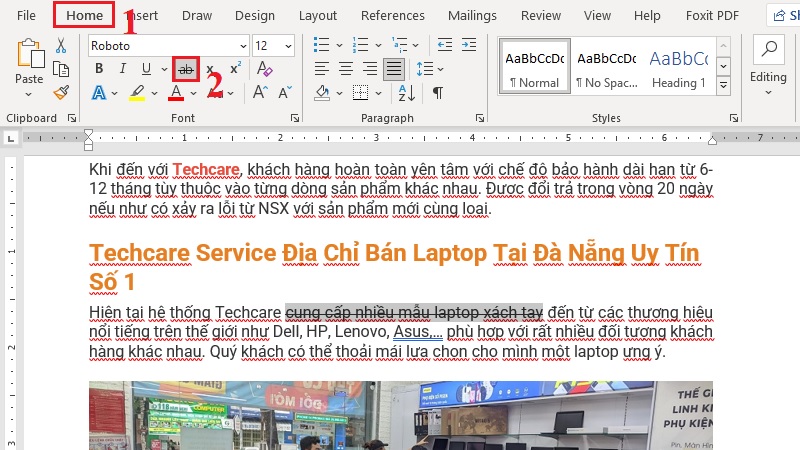This screenshot has width=800, height=450.
Task: Switch to the Review tab
Action: pos(541,16)
